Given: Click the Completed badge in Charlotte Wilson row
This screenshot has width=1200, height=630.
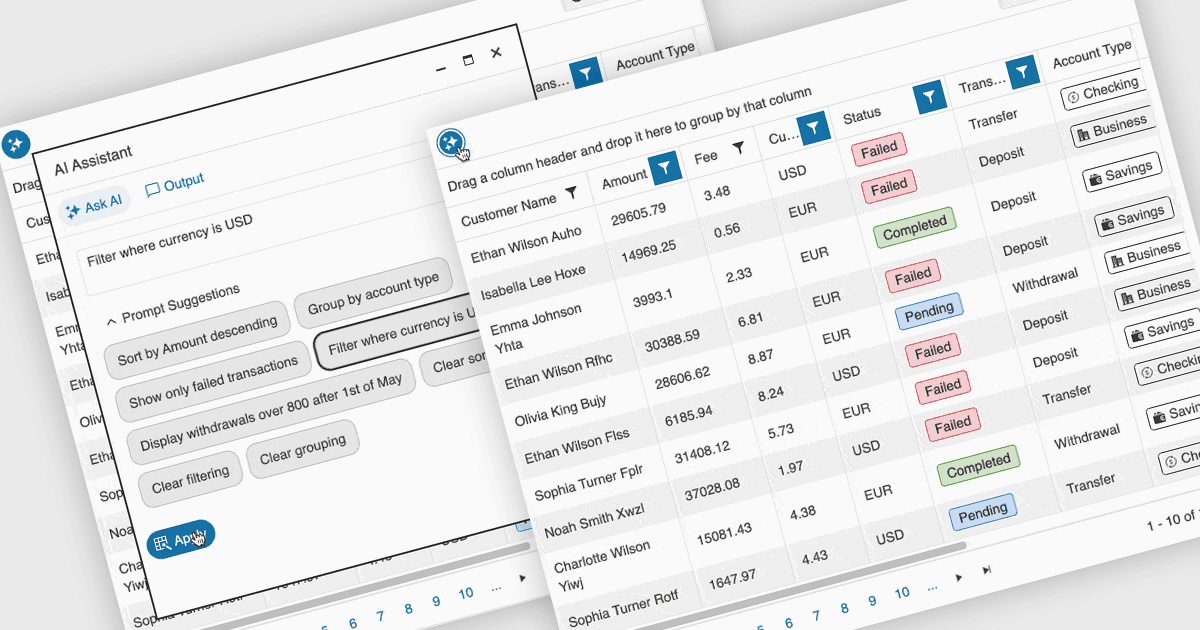Looking at the screenshot, I should click(978, 466).
